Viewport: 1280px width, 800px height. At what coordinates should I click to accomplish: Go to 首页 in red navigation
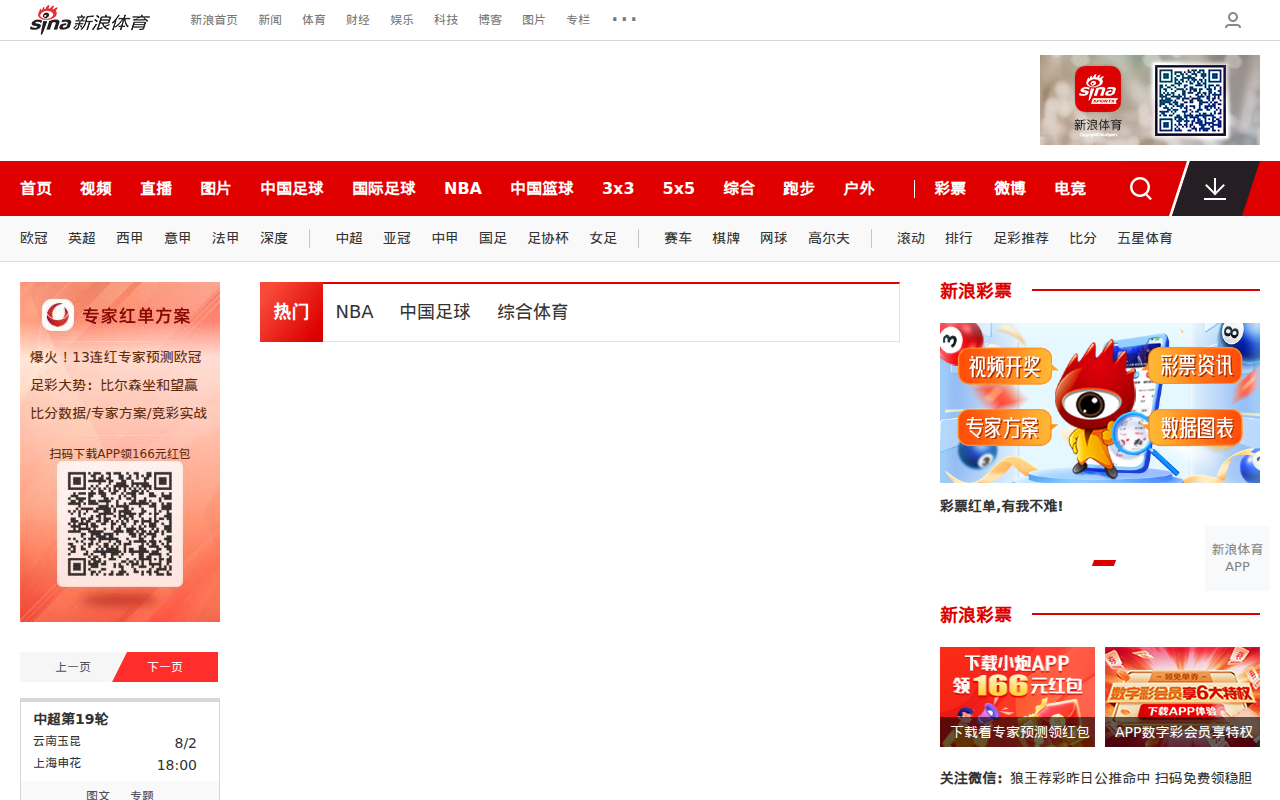[36, 188]
